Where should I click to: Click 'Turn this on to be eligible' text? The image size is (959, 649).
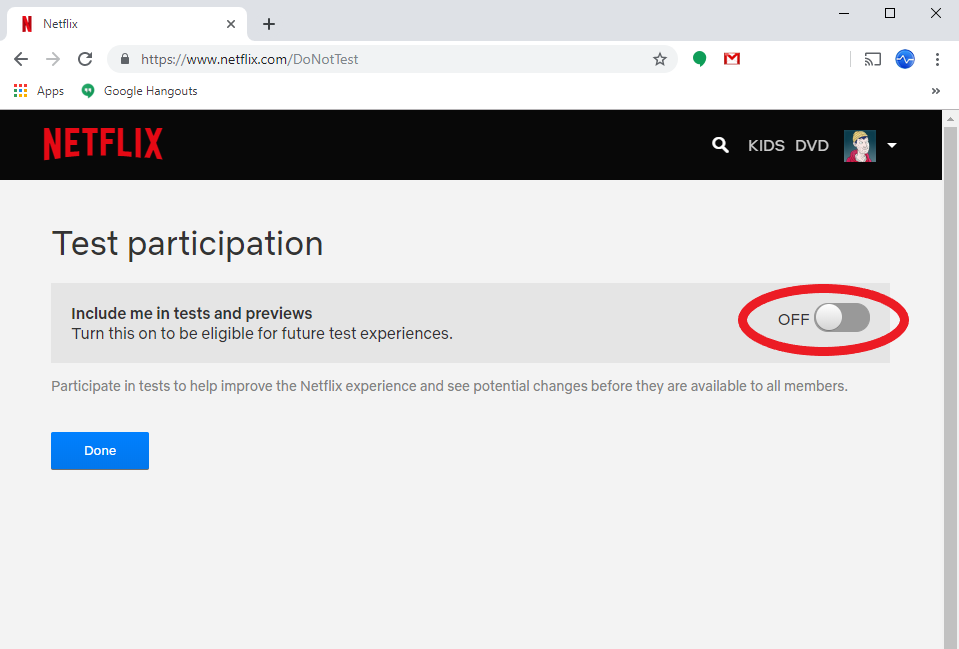[262, 333]
